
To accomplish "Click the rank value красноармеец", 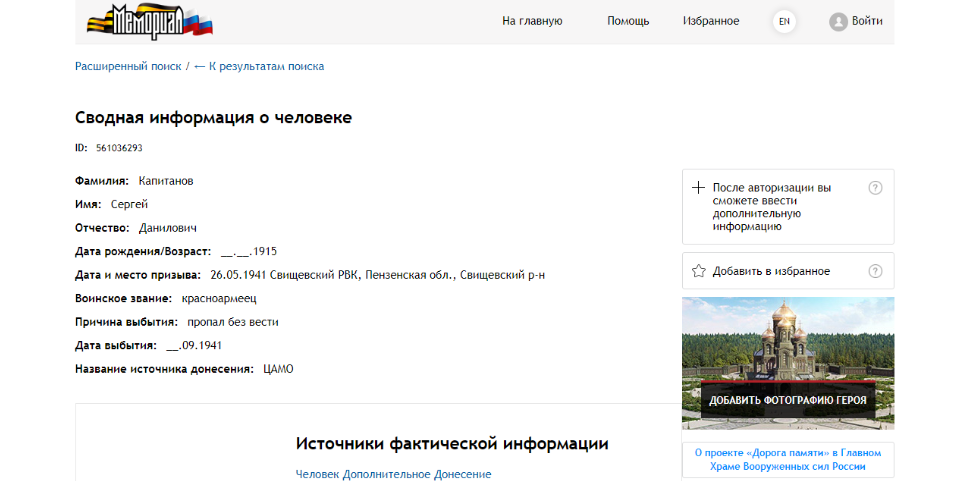I will pos(219,299).
